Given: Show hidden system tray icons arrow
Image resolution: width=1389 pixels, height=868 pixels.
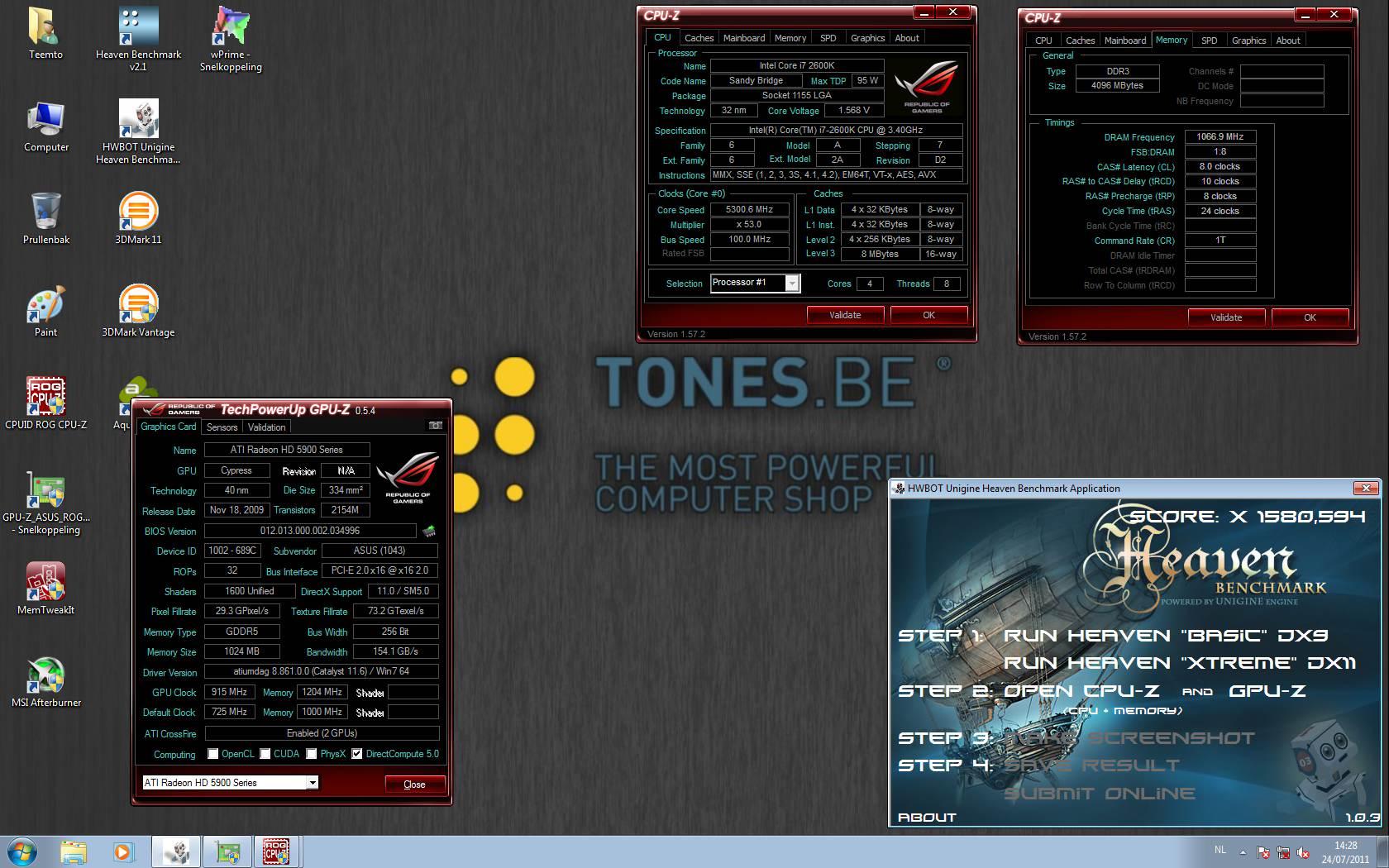Looking at the screenshot, I should [x=1242, y=851].
